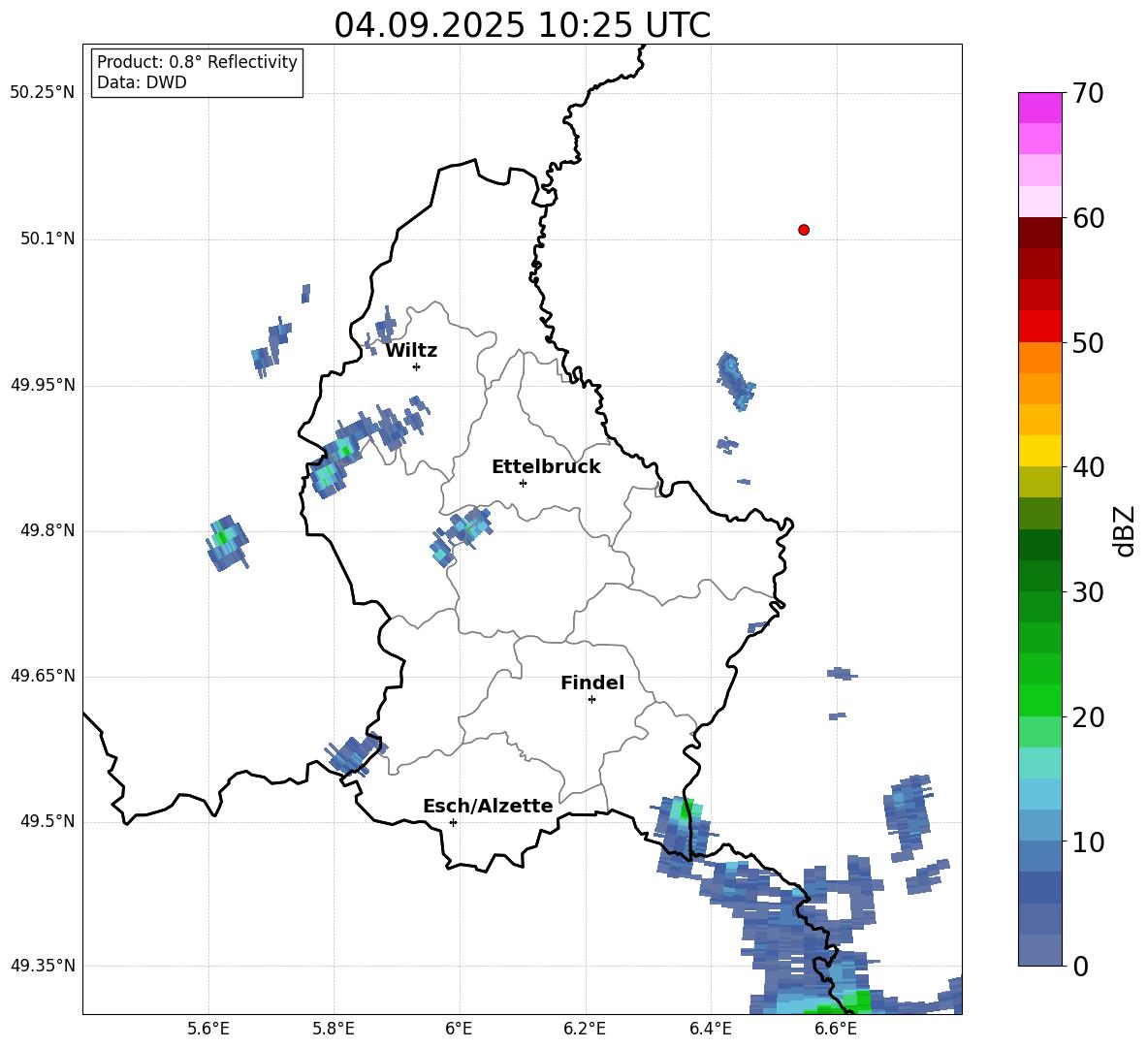Click the 49.95°N latitude label

tap(43, 385)
